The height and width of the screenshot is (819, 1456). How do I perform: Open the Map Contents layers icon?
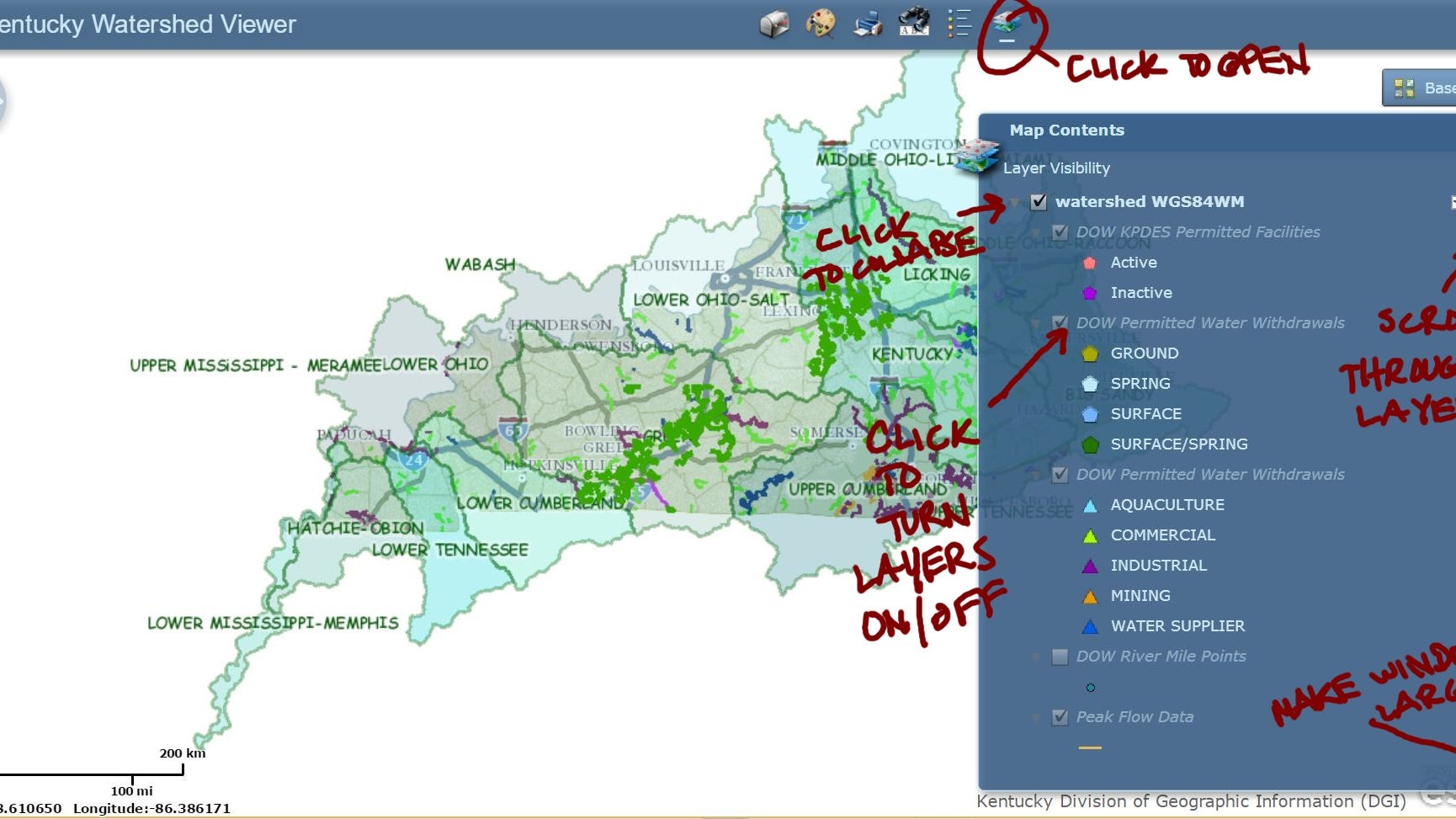coord(1007,22)
